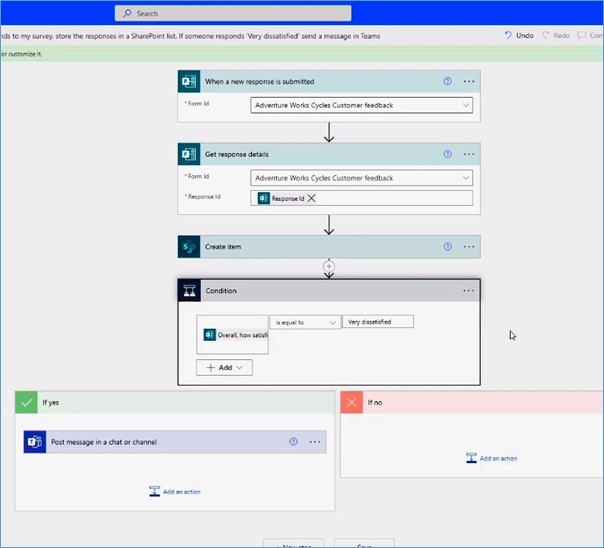The width and height of the screenshot is (604, 548).
Task: Click the search magnifier icon
Action: point(127,13)
